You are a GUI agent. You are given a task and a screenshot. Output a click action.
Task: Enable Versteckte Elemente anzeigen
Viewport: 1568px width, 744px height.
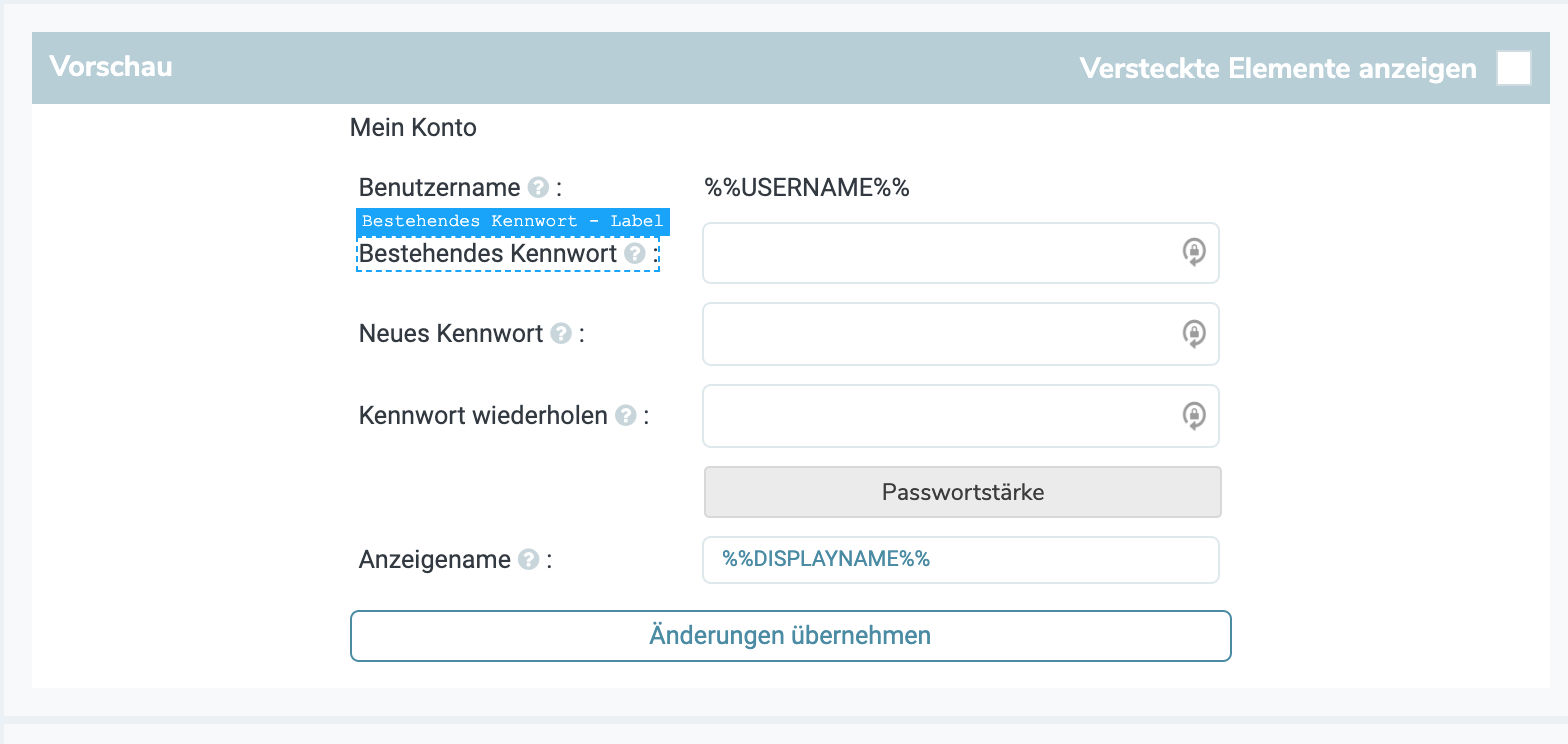tap(1513, 68)
